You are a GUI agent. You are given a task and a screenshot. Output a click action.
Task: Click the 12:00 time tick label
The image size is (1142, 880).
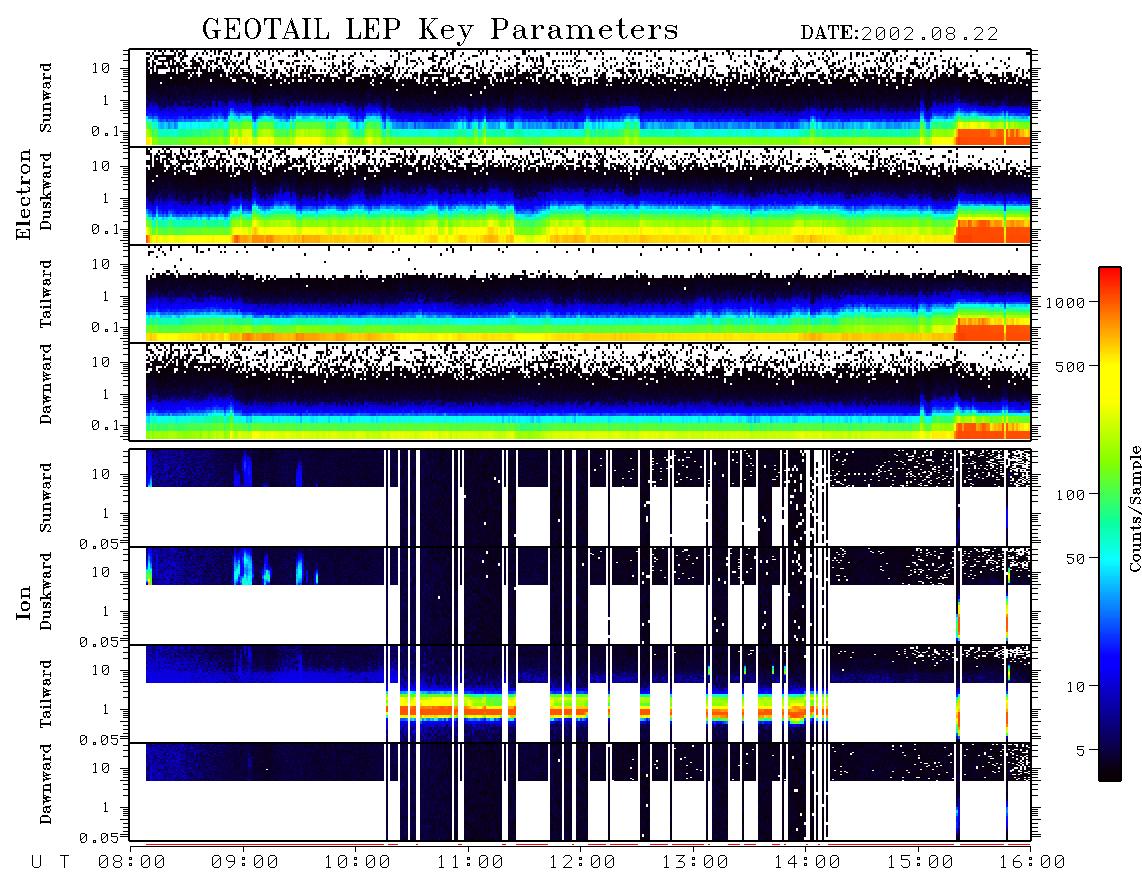[582, 862]
